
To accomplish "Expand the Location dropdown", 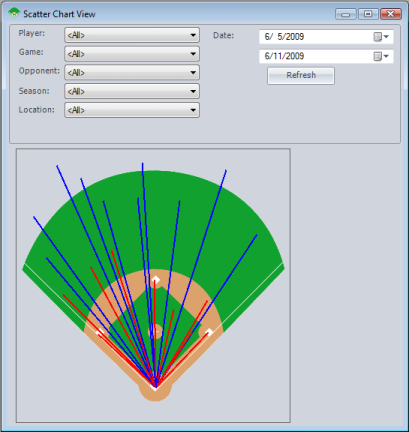I will tap(132, 110).
